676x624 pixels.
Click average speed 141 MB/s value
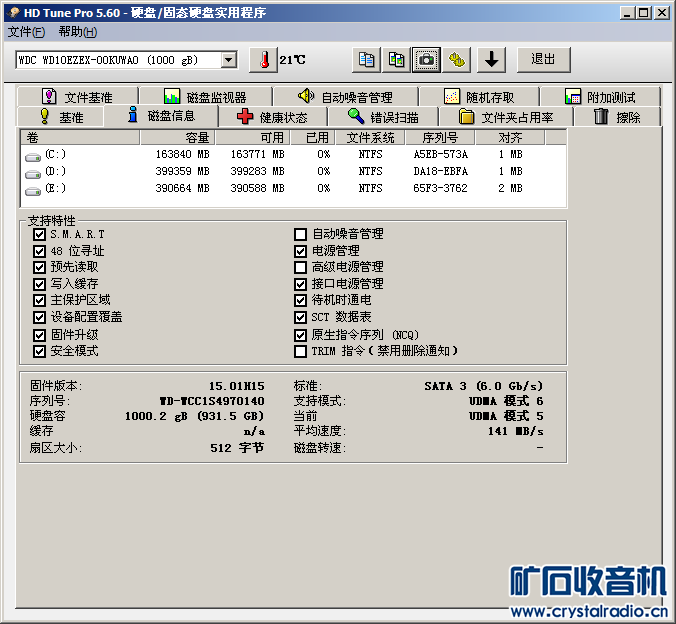516,431
